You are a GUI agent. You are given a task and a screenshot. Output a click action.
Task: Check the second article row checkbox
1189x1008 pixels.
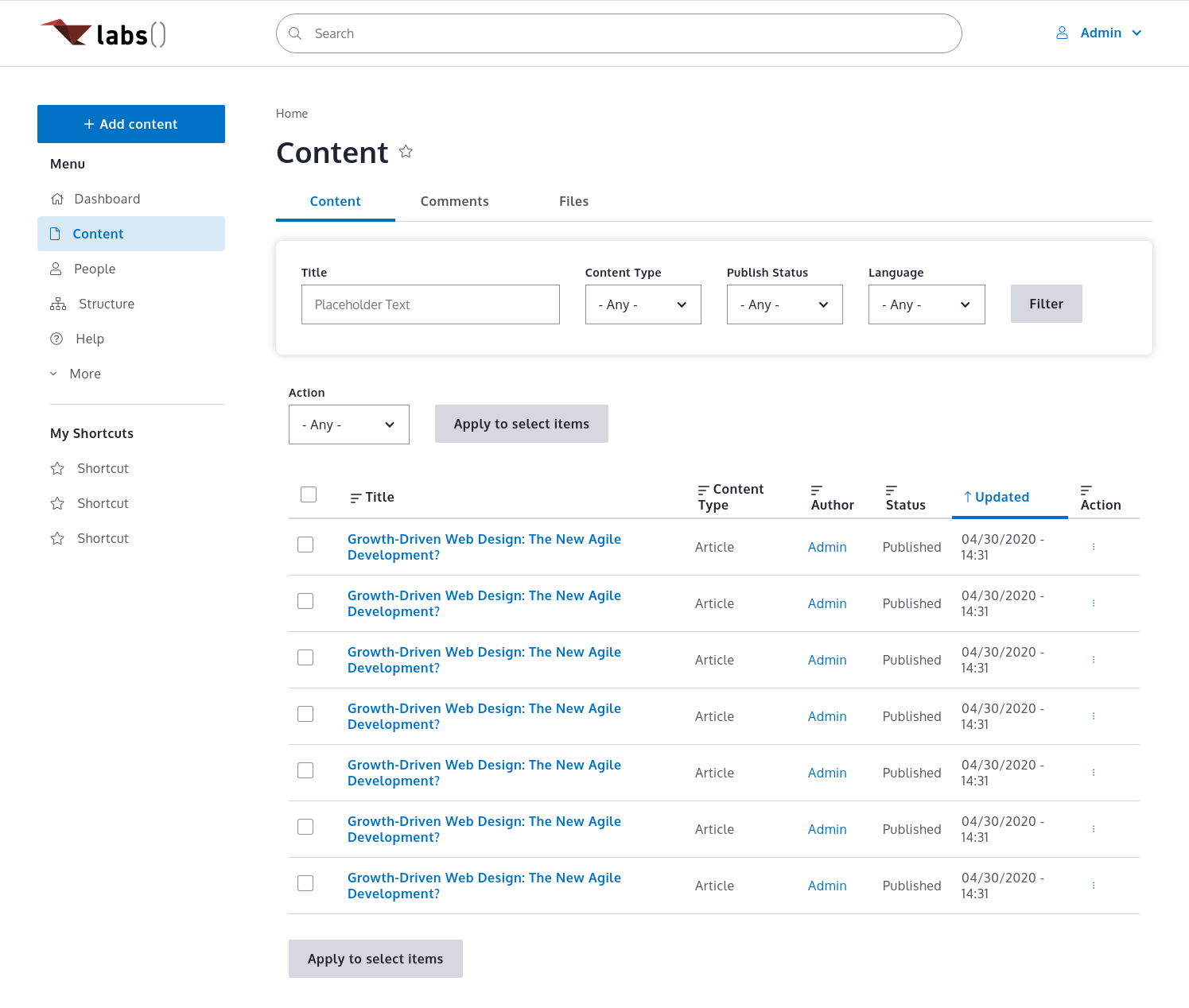(305, 601)
